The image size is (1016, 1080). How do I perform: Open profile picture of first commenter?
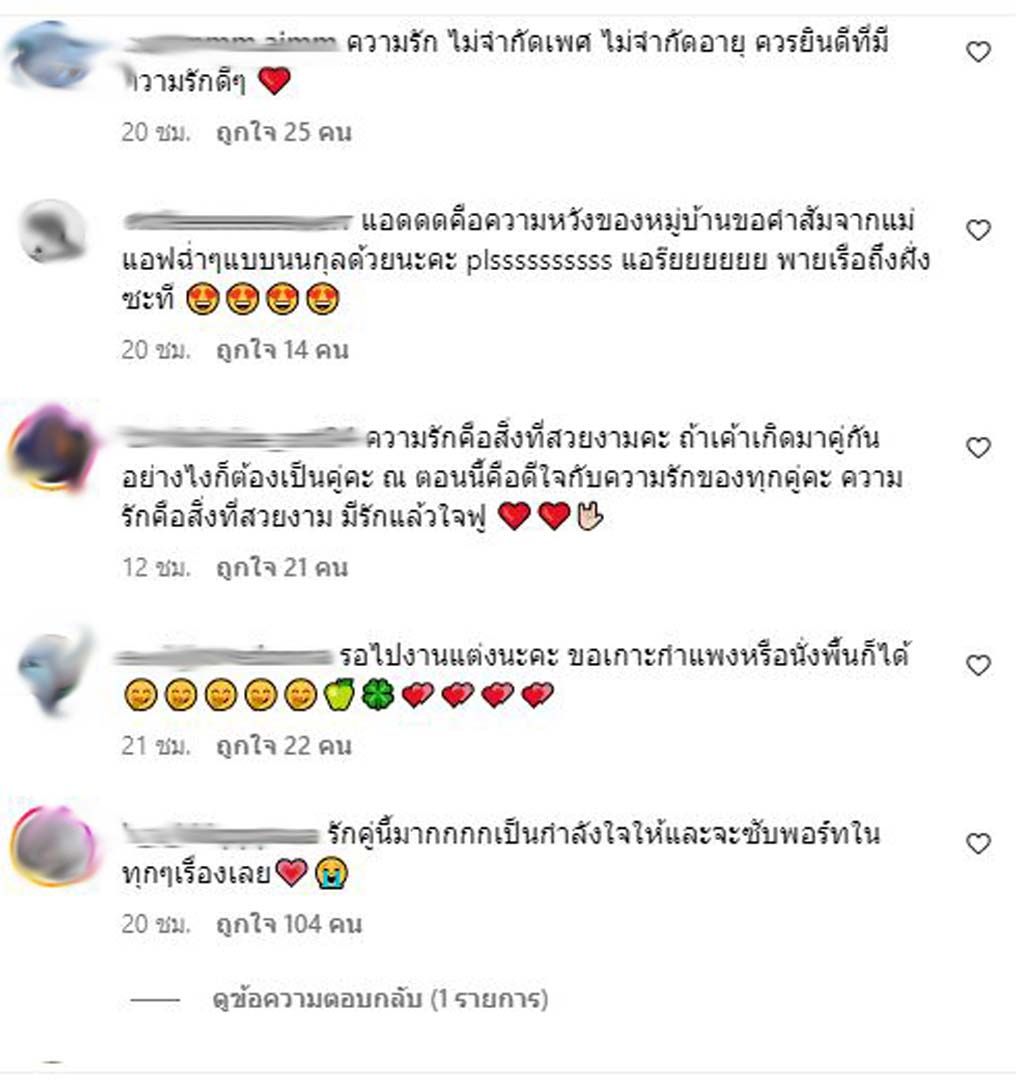pyautogui.click(x=50, y=54)
